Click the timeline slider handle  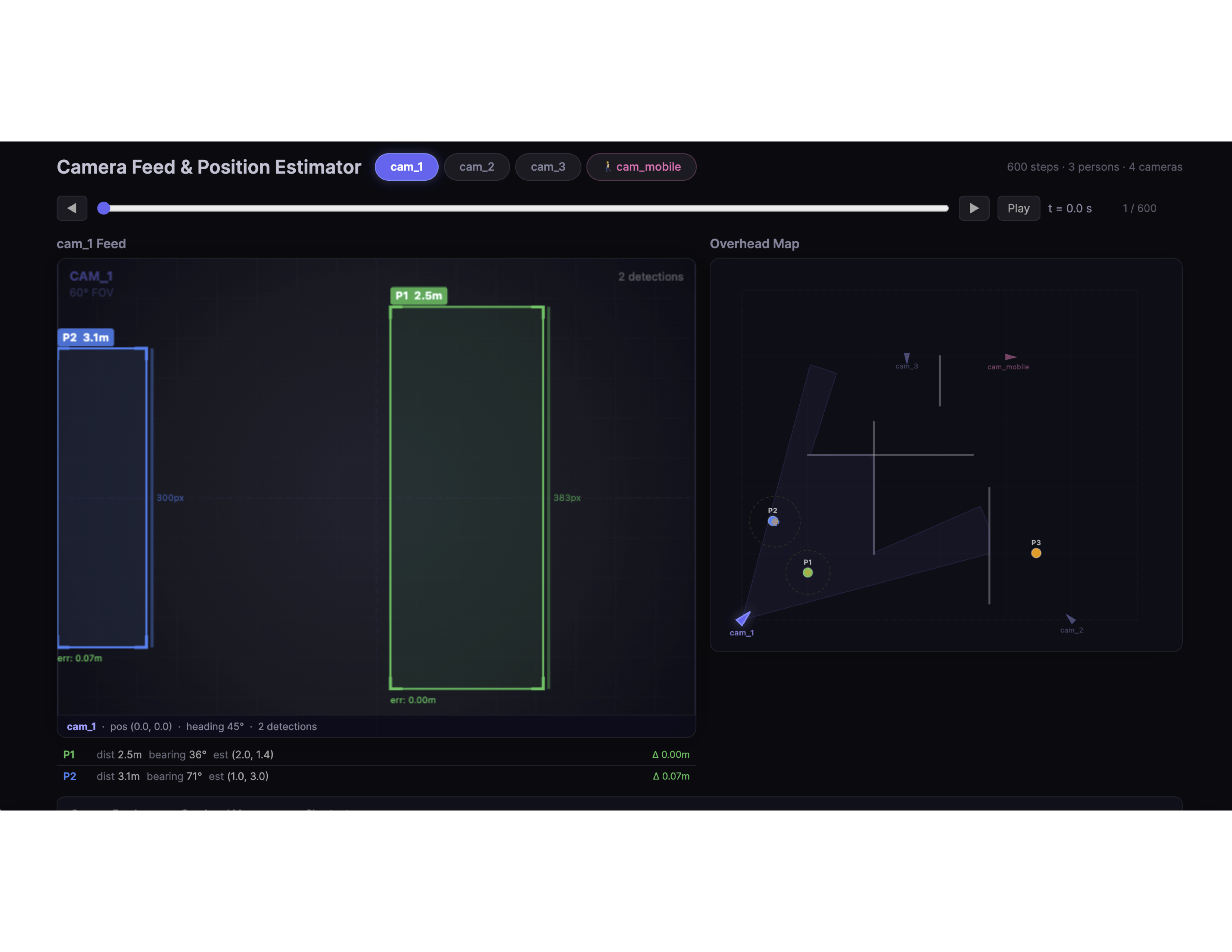(104, 208)
